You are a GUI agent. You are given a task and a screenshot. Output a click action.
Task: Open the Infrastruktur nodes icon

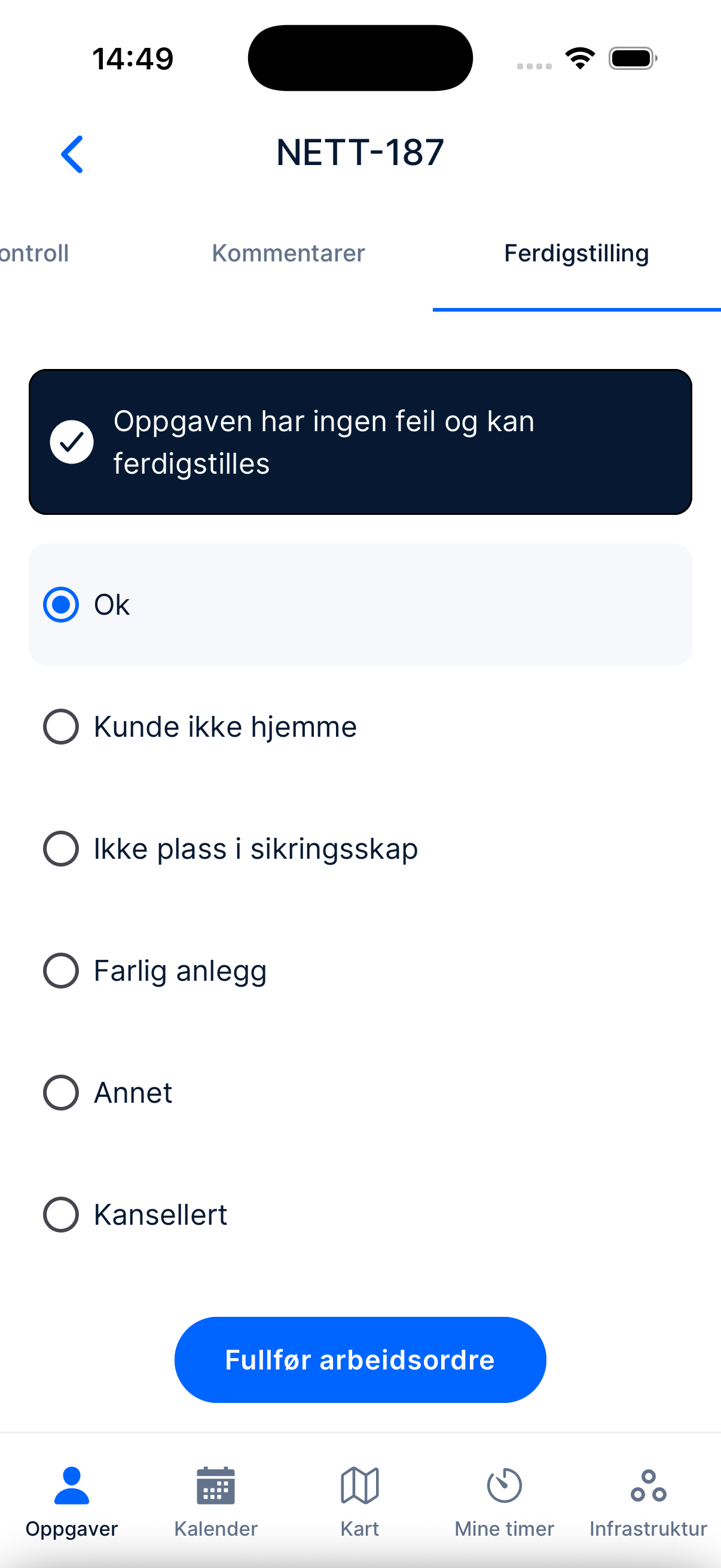[649, 1485]
